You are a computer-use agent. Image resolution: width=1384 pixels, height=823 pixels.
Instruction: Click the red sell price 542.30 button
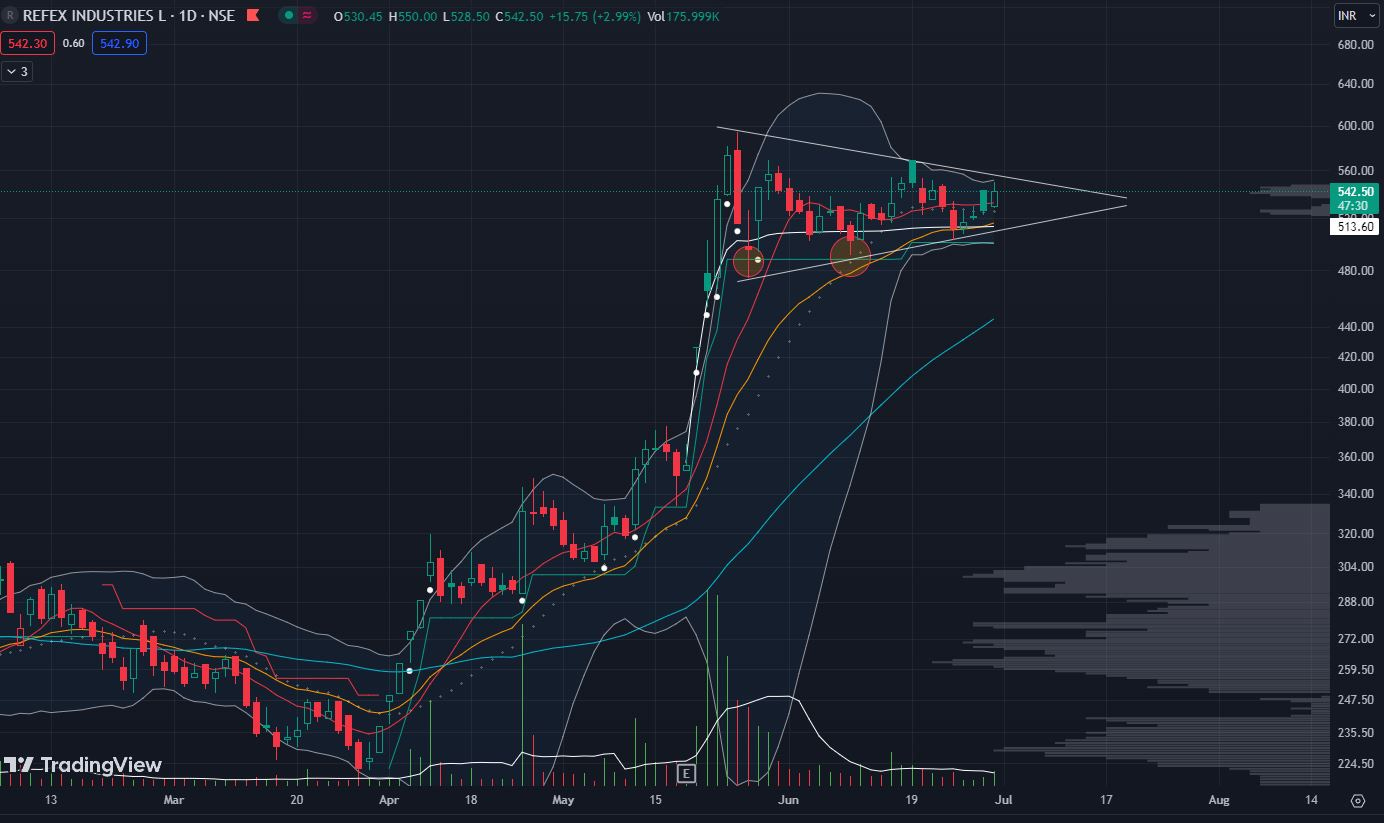[x=27, y=43]
